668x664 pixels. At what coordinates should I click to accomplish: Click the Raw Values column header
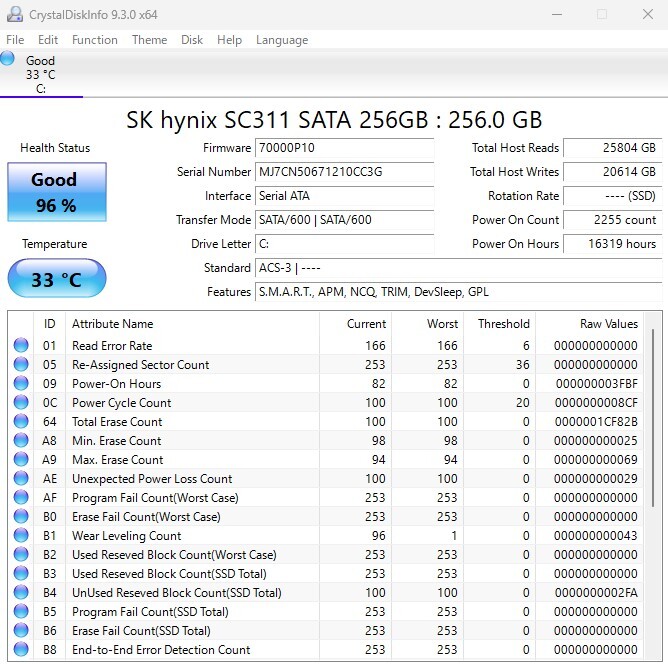[x=609, y=324]
